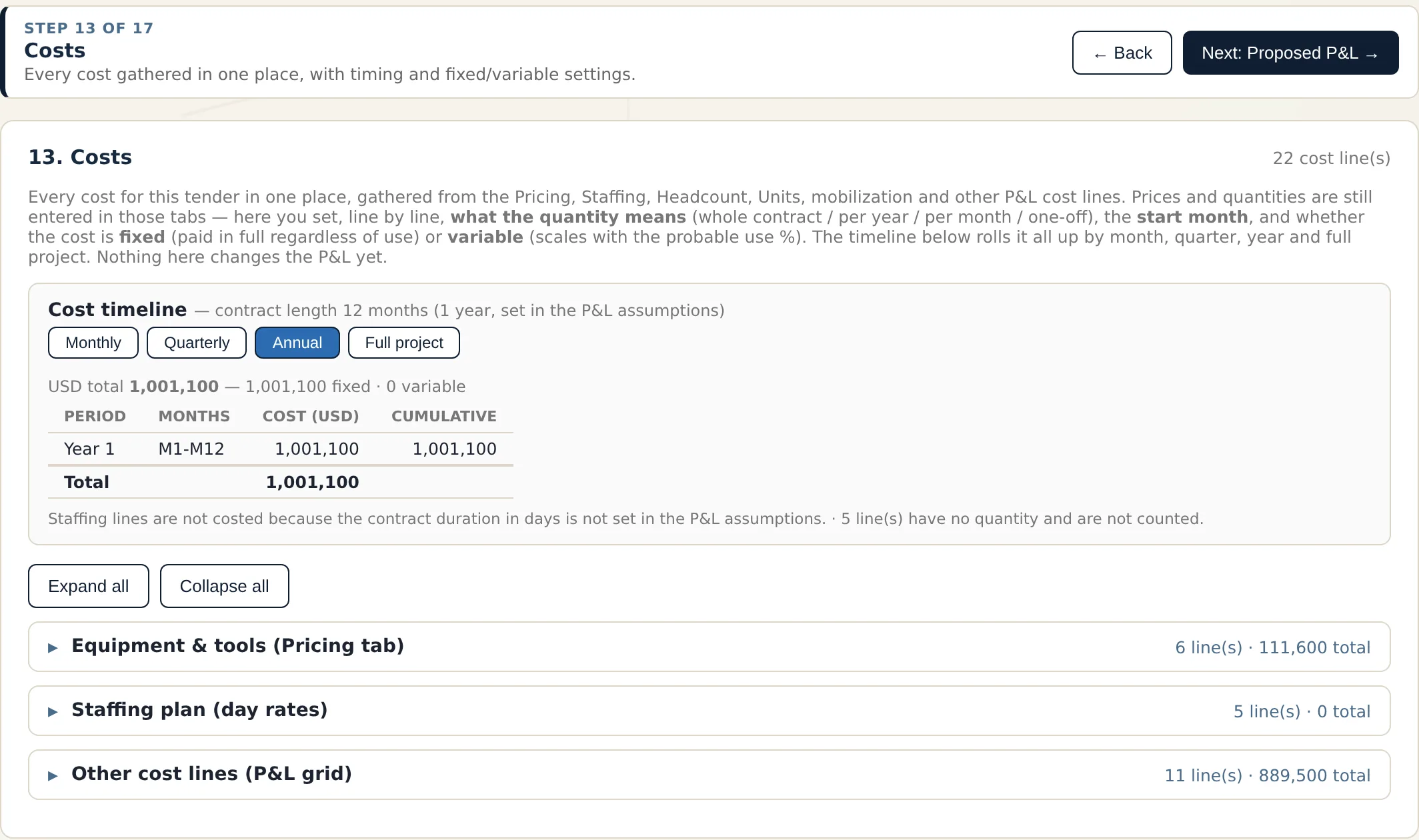
Task: Click the bold Total cost 1,001,100
Action: click(312, 482)
